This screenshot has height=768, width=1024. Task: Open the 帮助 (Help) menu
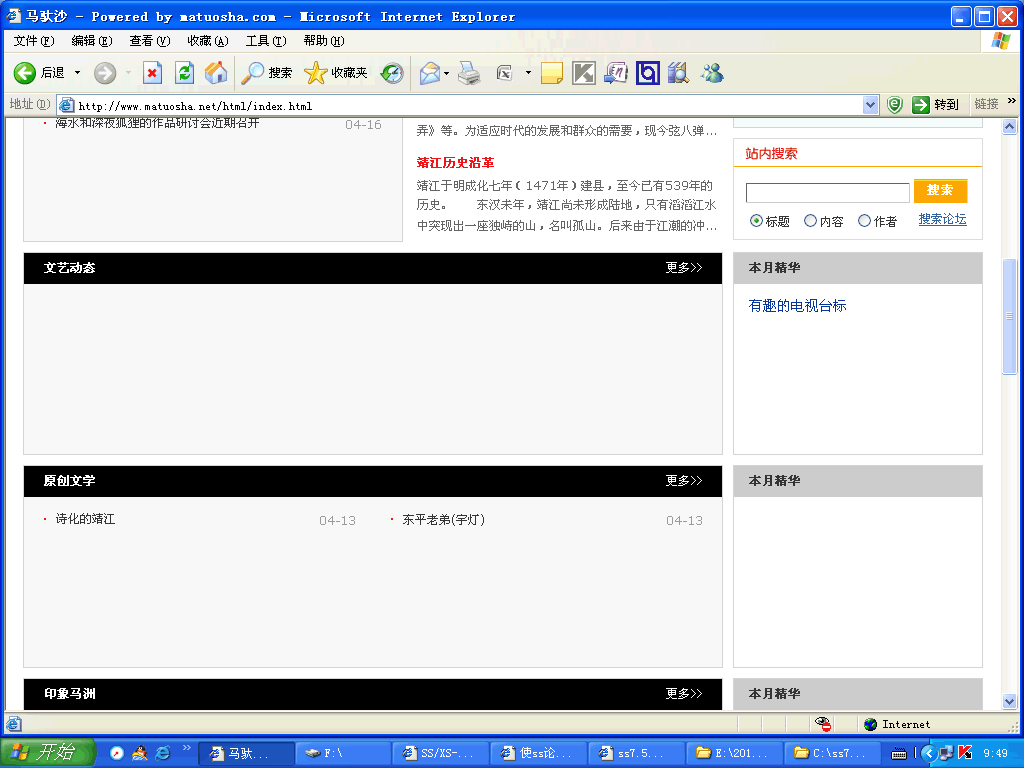[324, 41]
